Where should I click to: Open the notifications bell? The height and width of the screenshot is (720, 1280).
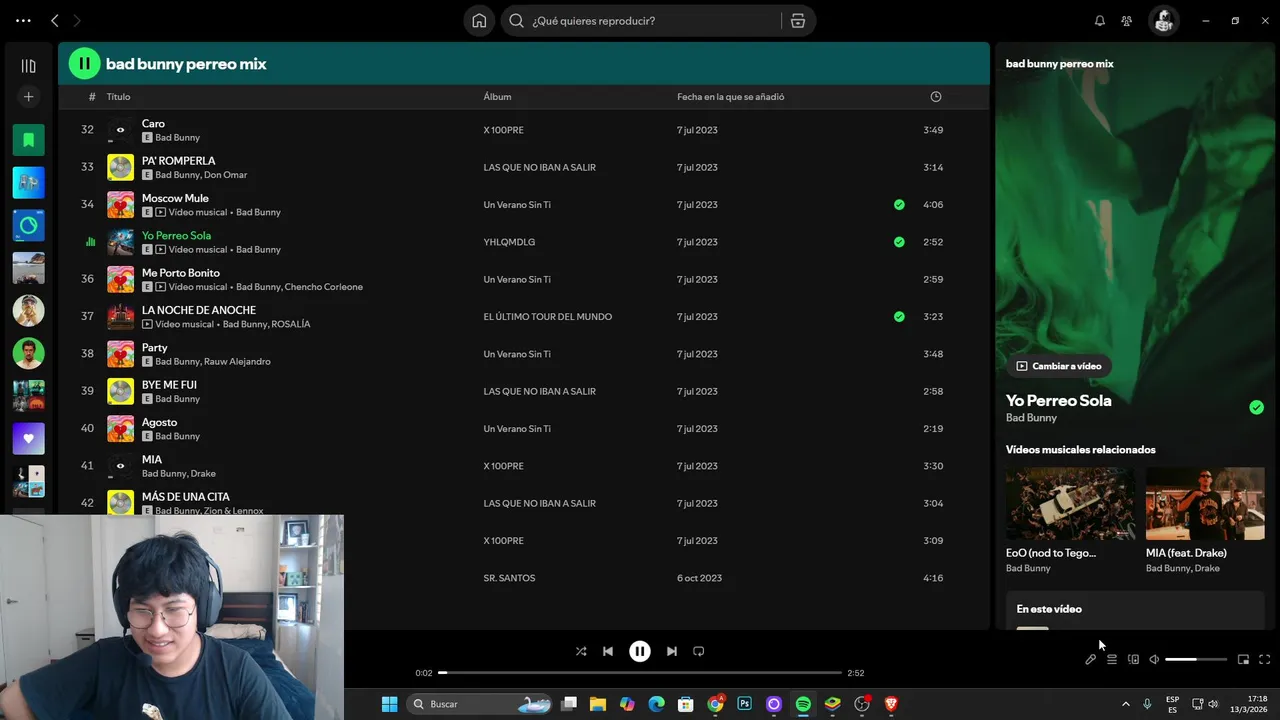[x=1099, y=20]
